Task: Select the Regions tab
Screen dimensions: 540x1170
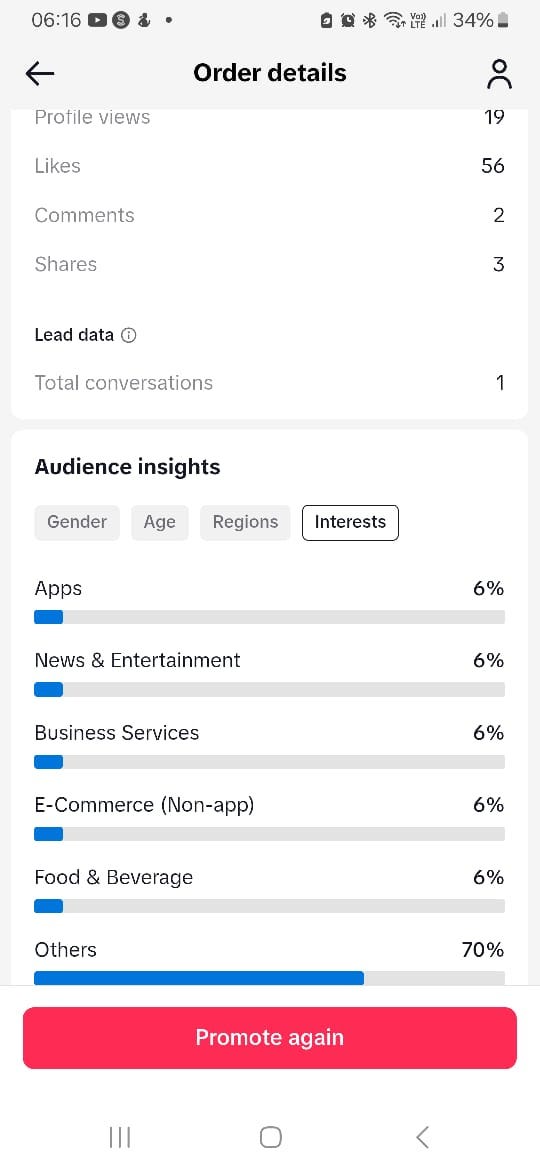Action: (245, 522)
